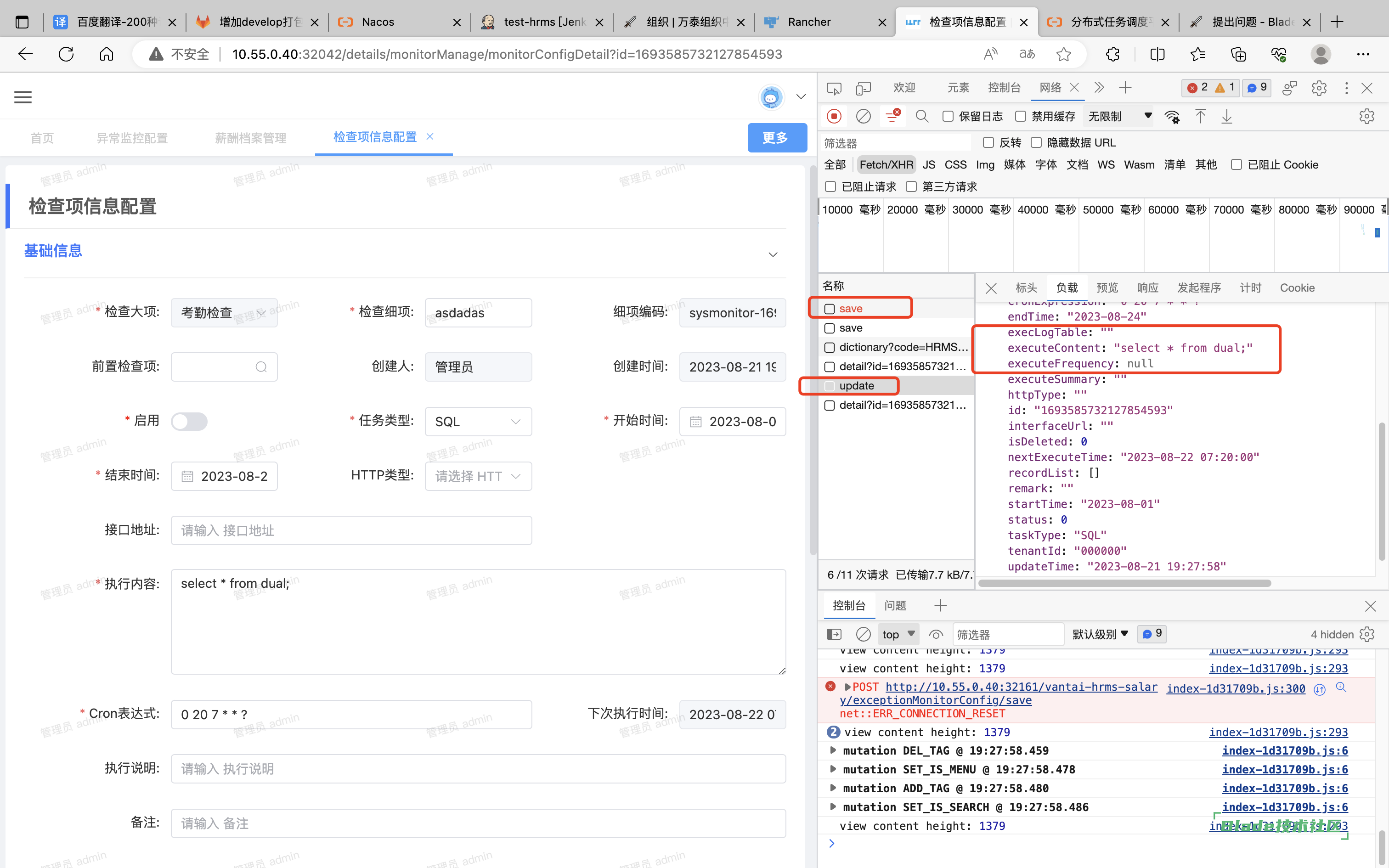The image size is (1389, 868).
Task: Click the network filter funnel icon
Action: pyautogui.click(x=893, y=116)
